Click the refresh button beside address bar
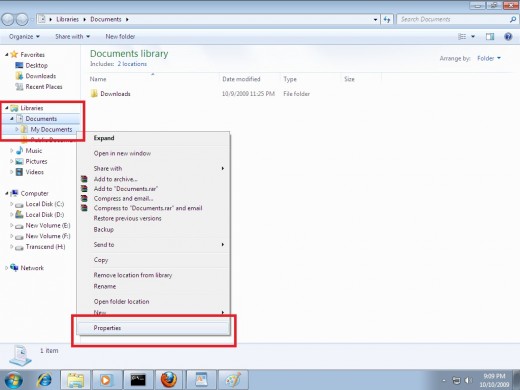 pyautogui.click(x=387, y=20)
